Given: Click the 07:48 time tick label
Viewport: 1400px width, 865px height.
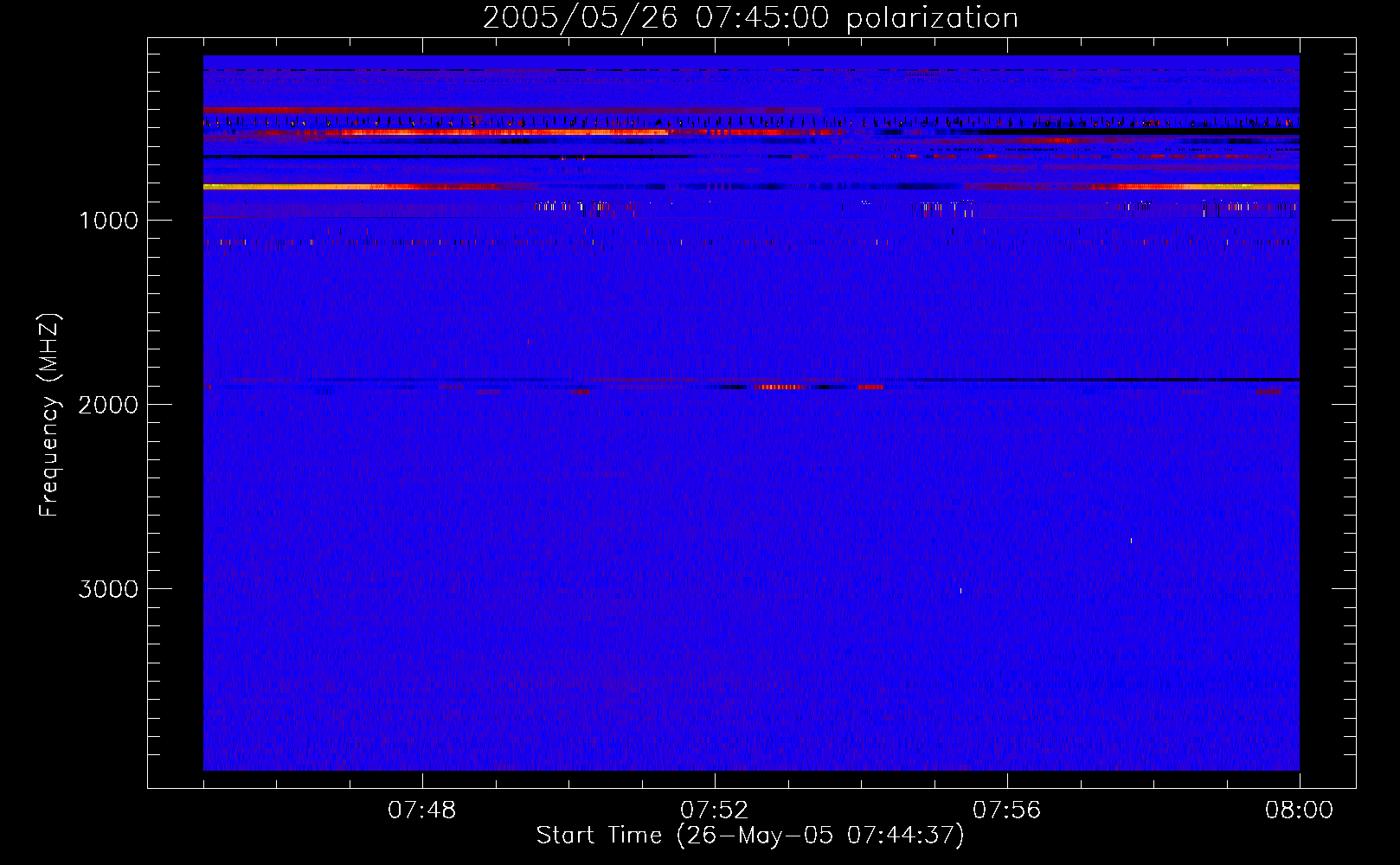Looking at the screenshot, I should (x=422, y=811).
